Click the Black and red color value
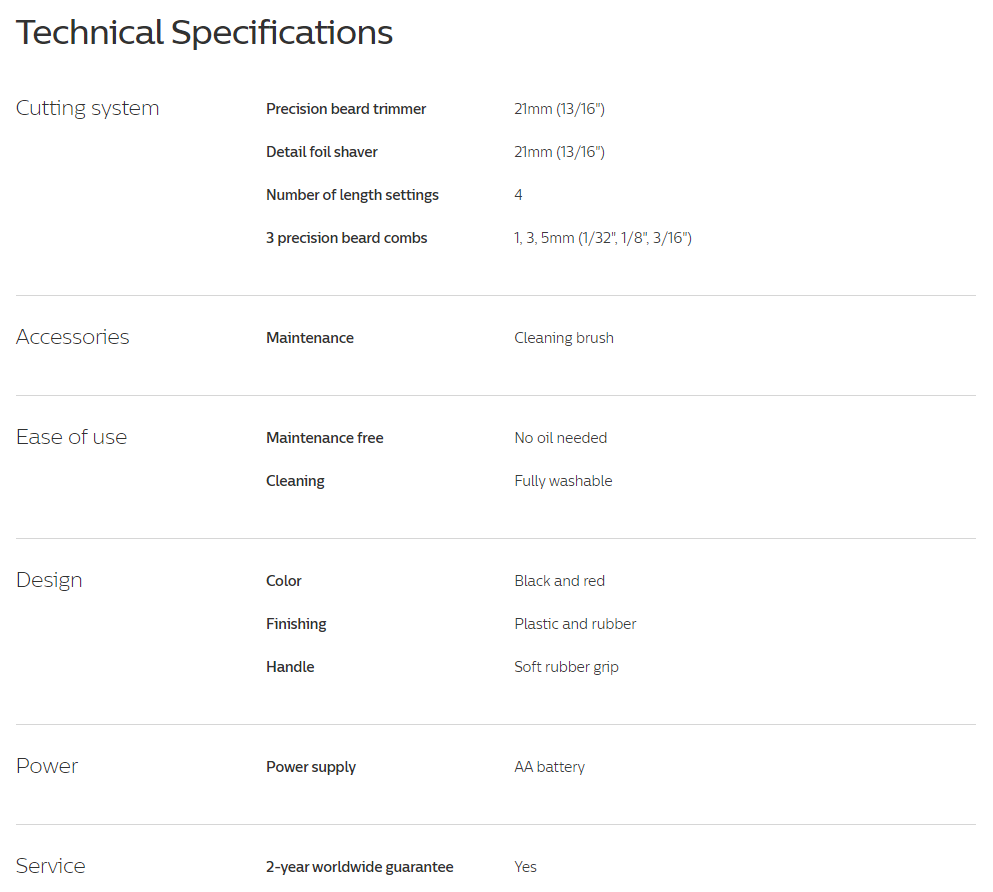 pyautogui.click(x=559, y=581)
